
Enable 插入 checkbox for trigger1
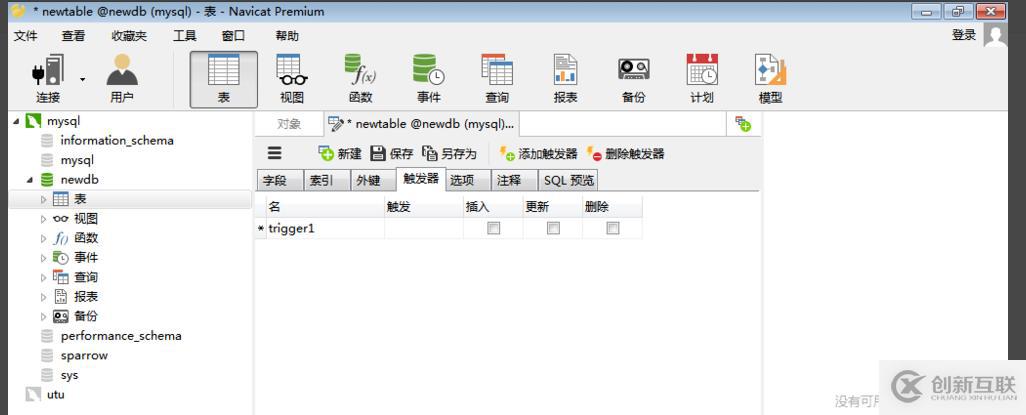(493, 228)
